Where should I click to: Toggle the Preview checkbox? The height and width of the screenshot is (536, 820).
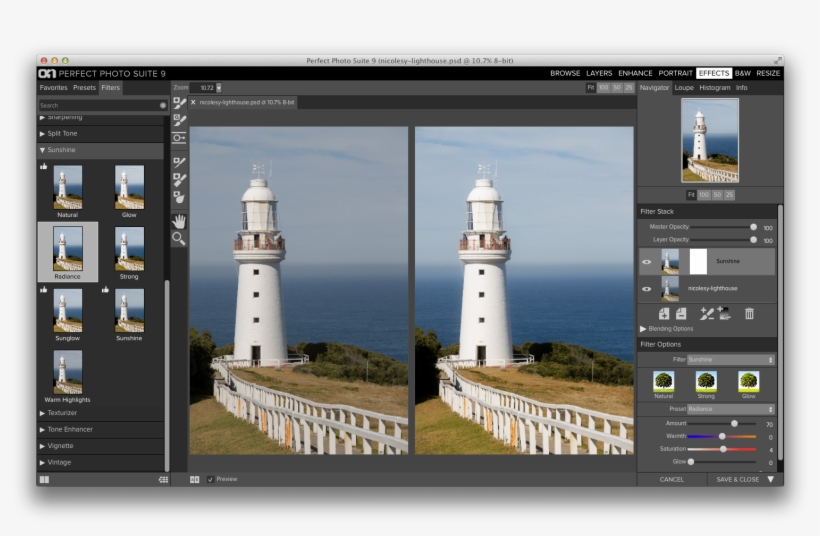(x=210, y=480)
